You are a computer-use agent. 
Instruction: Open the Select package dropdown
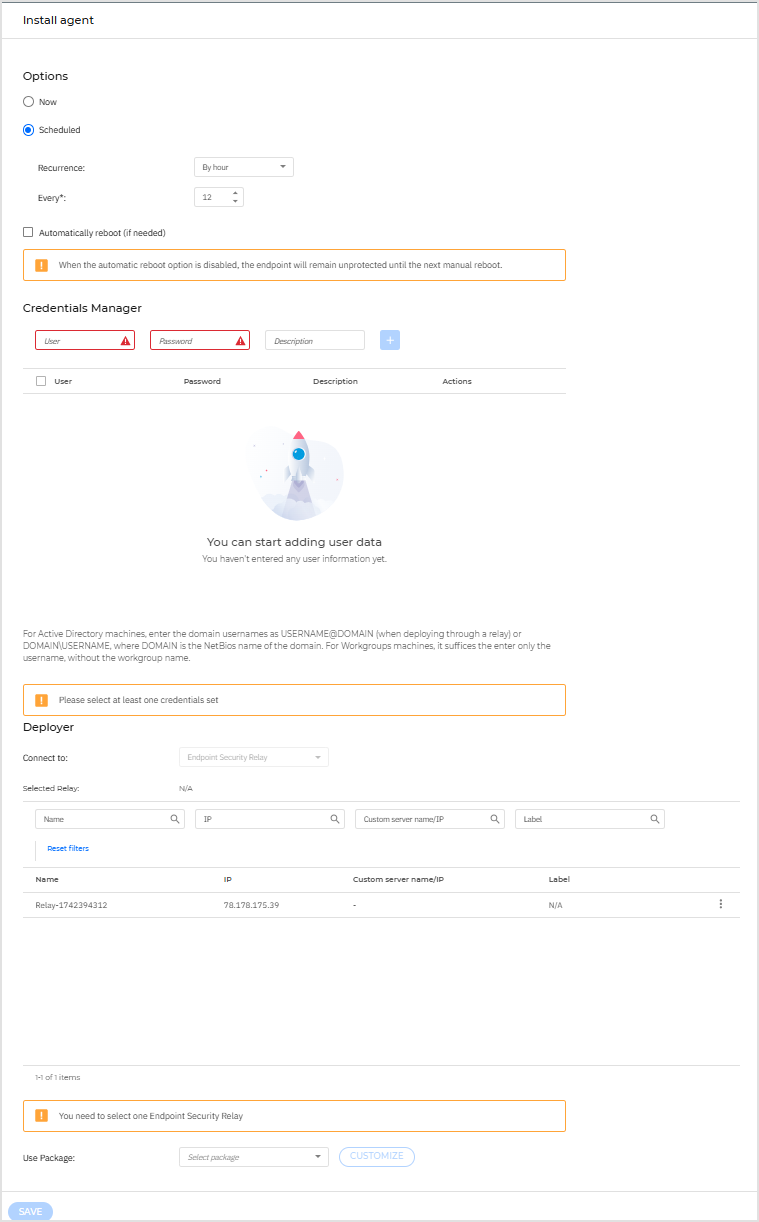(253, 1157)
